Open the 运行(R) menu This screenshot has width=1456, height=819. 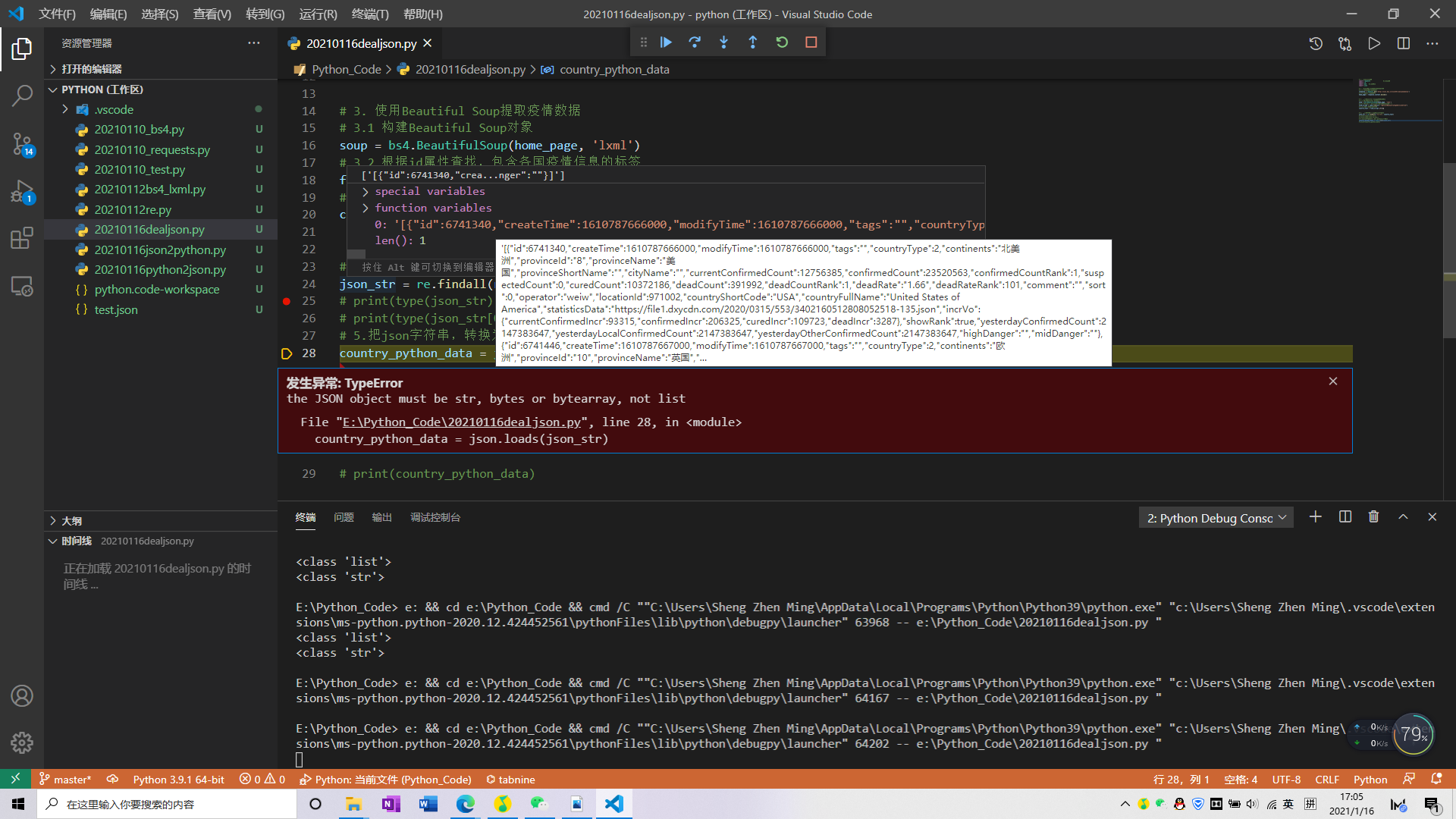[318, 14]
